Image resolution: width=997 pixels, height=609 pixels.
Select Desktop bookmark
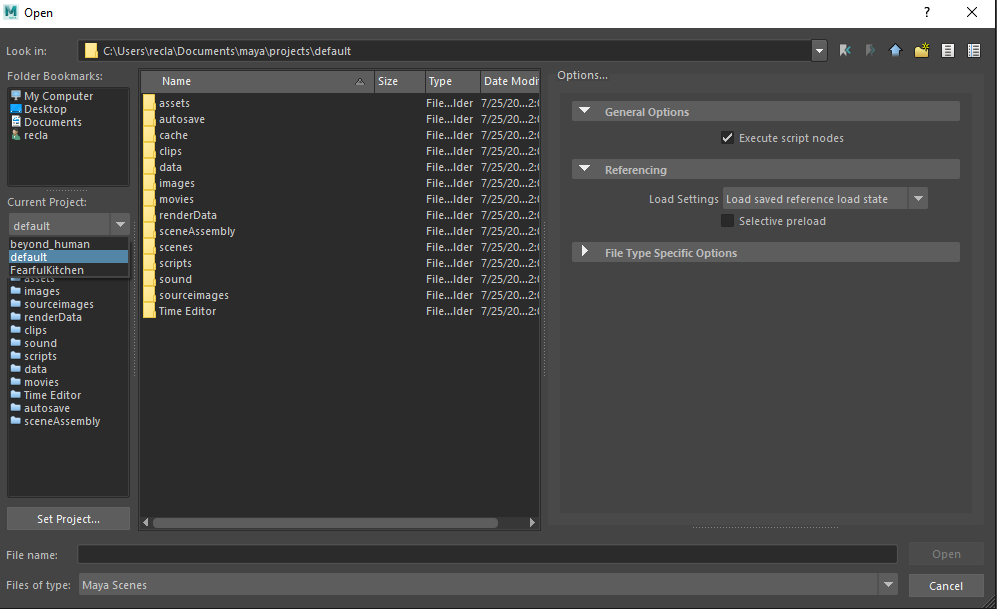click(39, 109)
